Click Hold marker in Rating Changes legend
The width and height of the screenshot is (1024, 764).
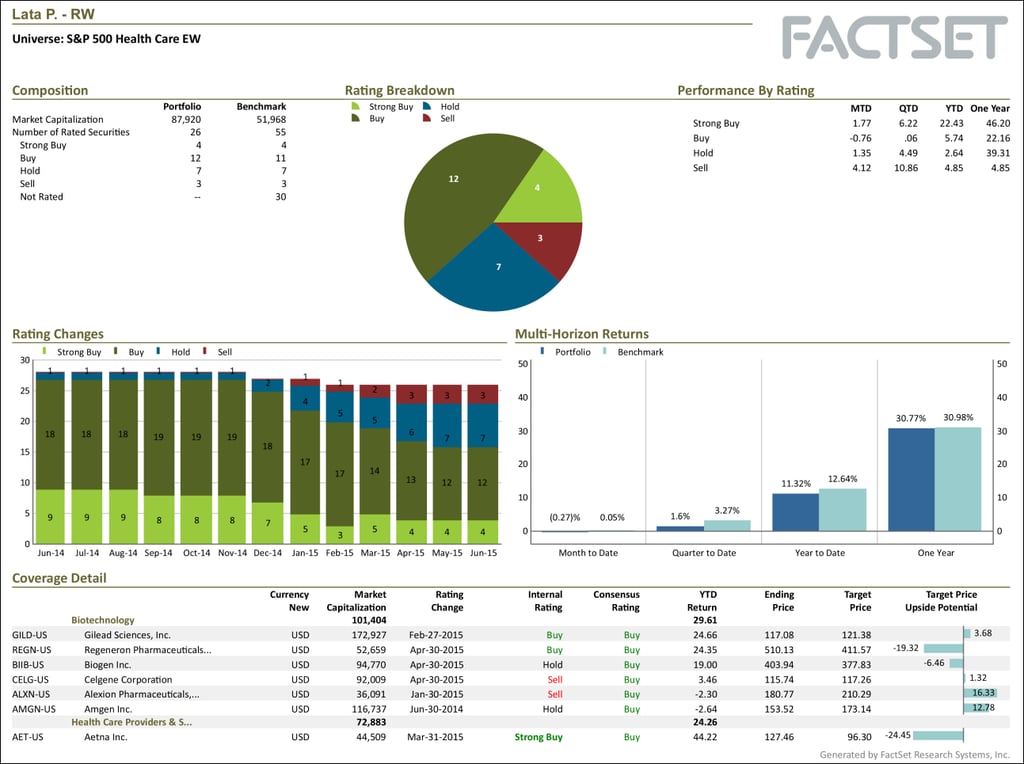pos(159,351)
